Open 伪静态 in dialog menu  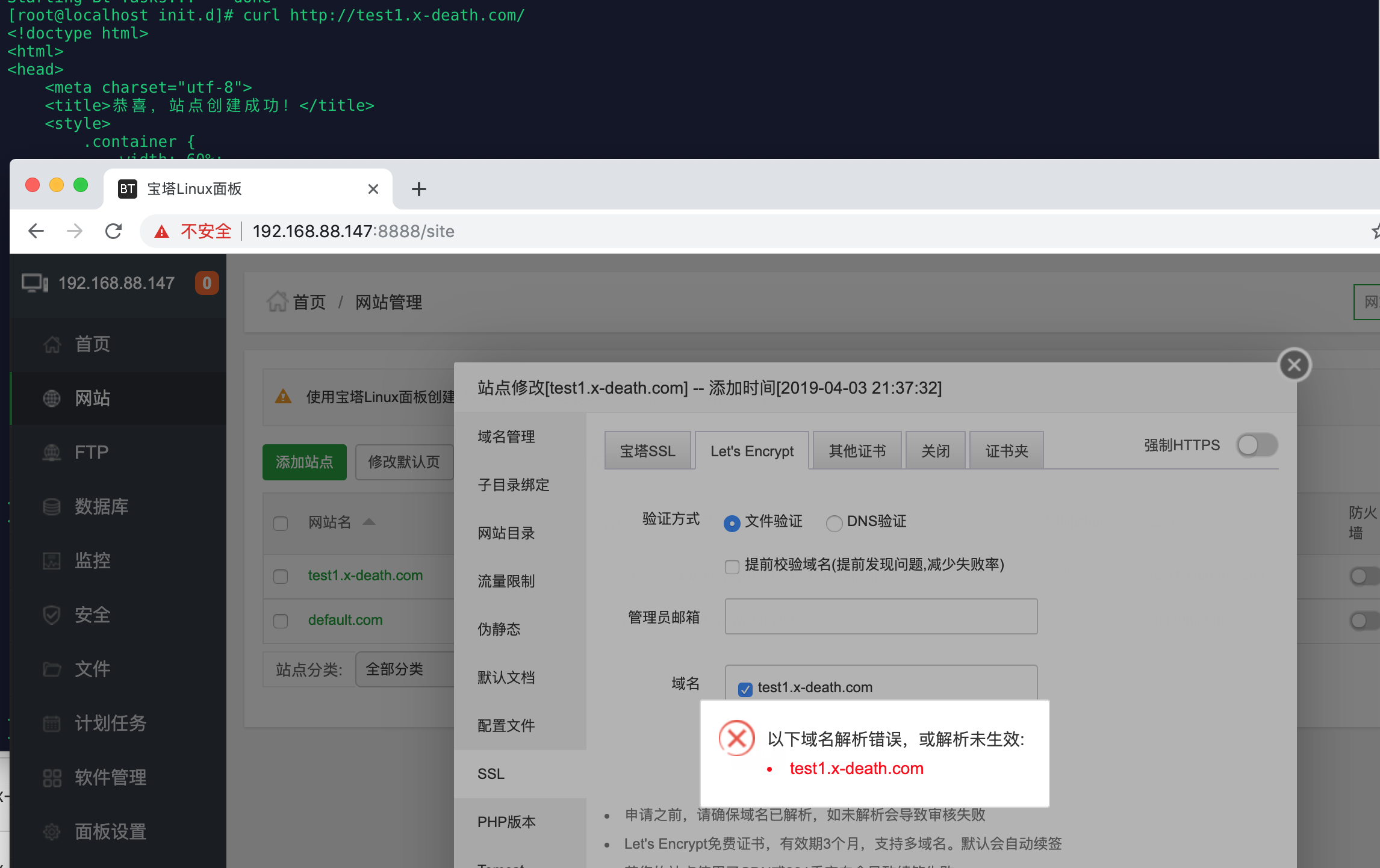coord(520,629)
